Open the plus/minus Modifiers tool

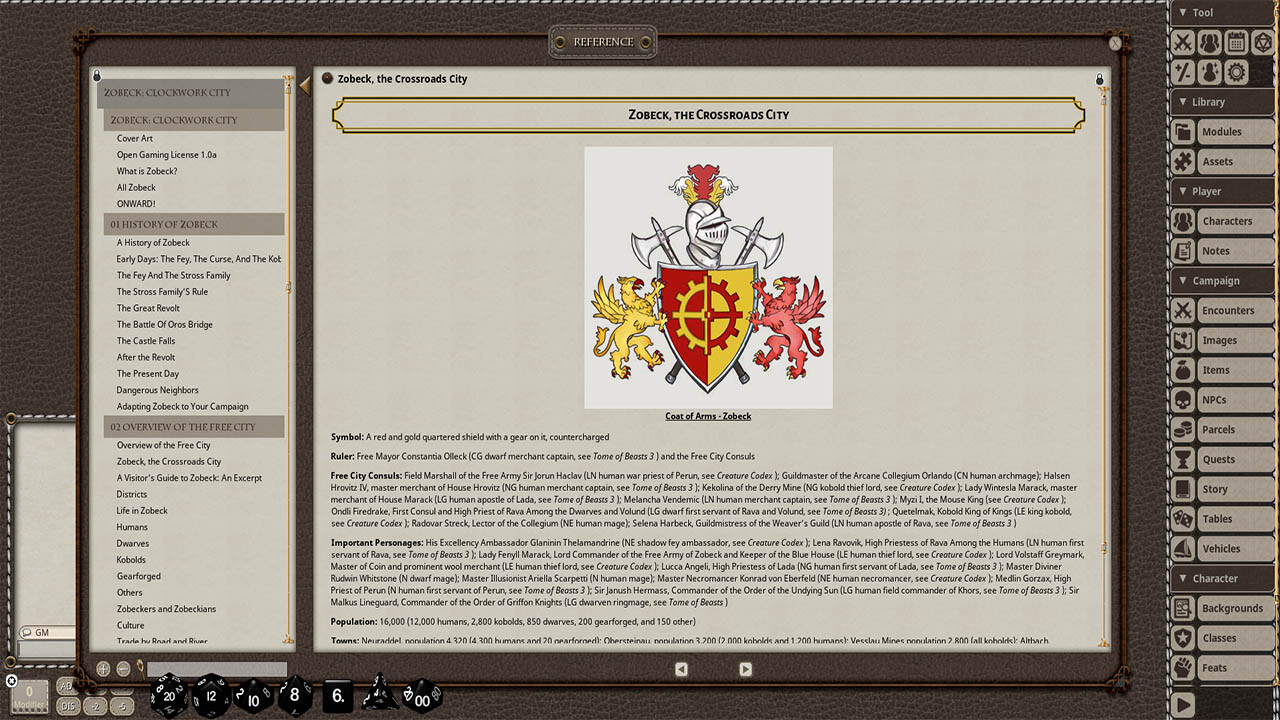click(1184, 71)
